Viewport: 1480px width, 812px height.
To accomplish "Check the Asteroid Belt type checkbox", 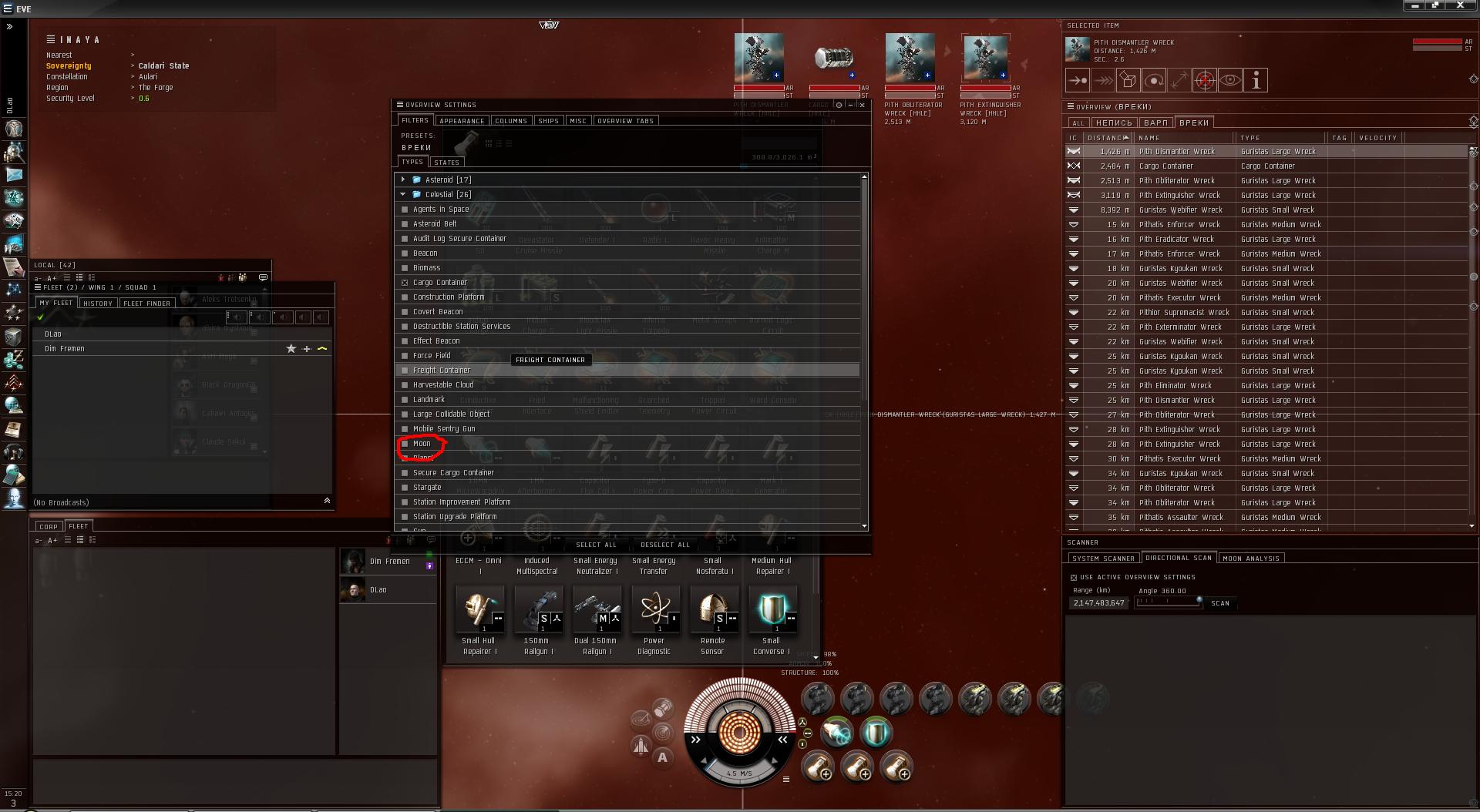I will point(405,224).
